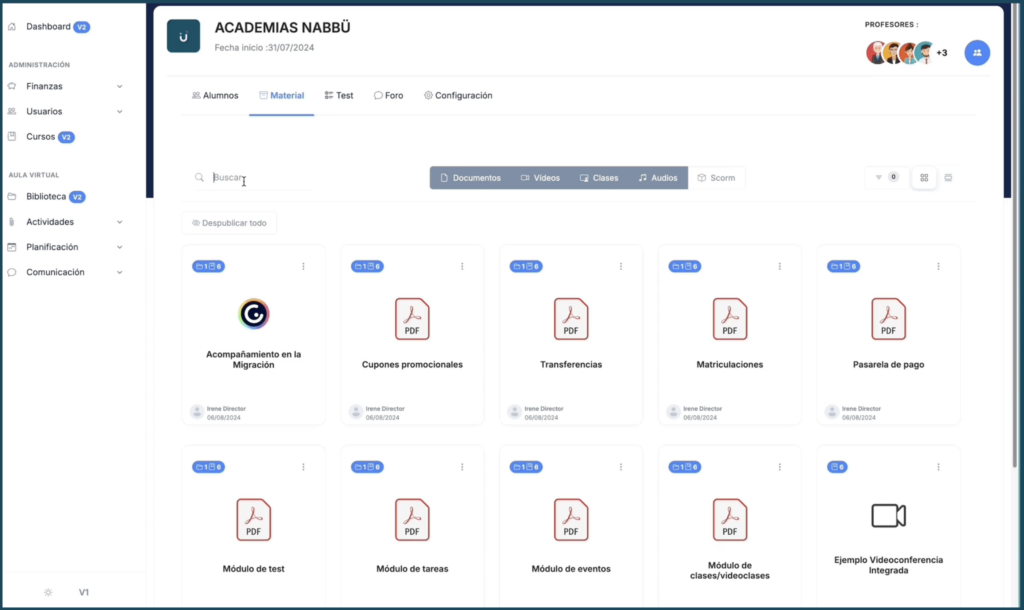Switch to the Alumnos tab

215,96
